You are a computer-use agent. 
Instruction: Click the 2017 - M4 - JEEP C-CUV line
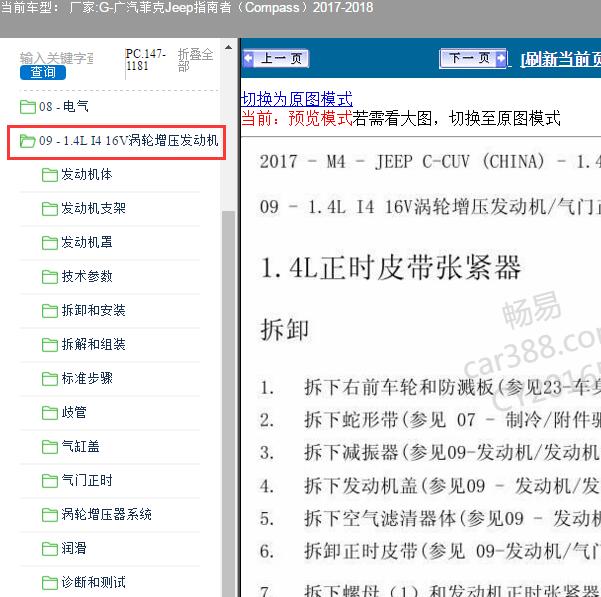tap(430, 161)
